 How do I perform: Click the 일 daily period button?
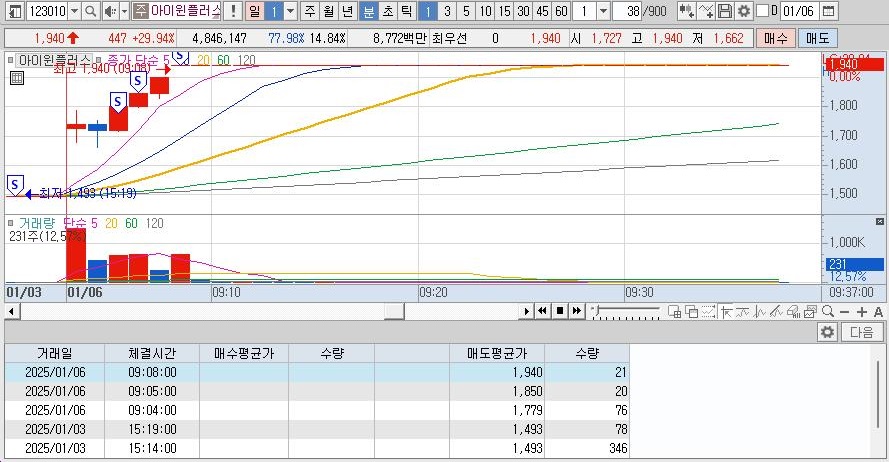[255, 11]
